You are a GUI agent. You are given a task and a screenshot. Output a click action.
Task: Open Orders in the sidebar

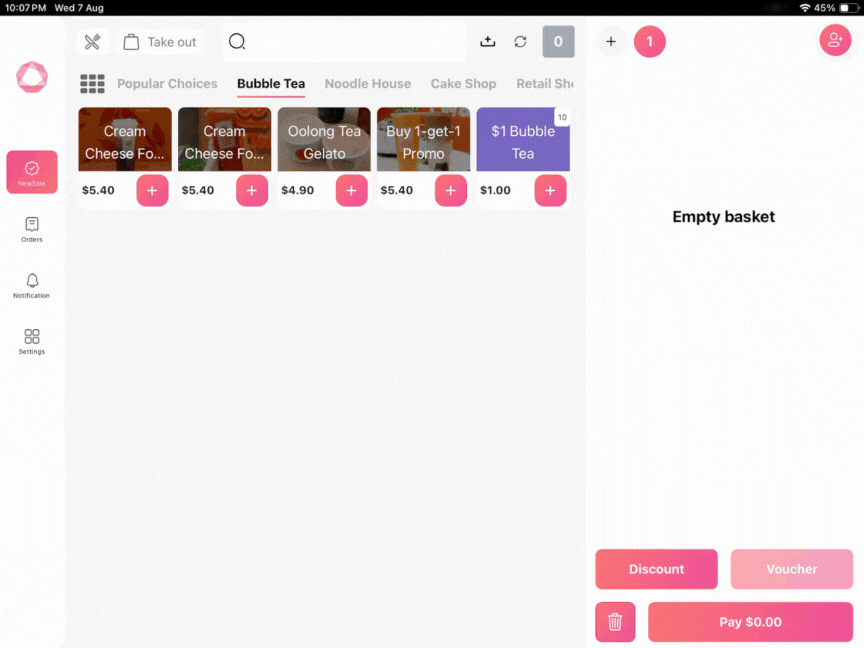click(x=32, y=229)
